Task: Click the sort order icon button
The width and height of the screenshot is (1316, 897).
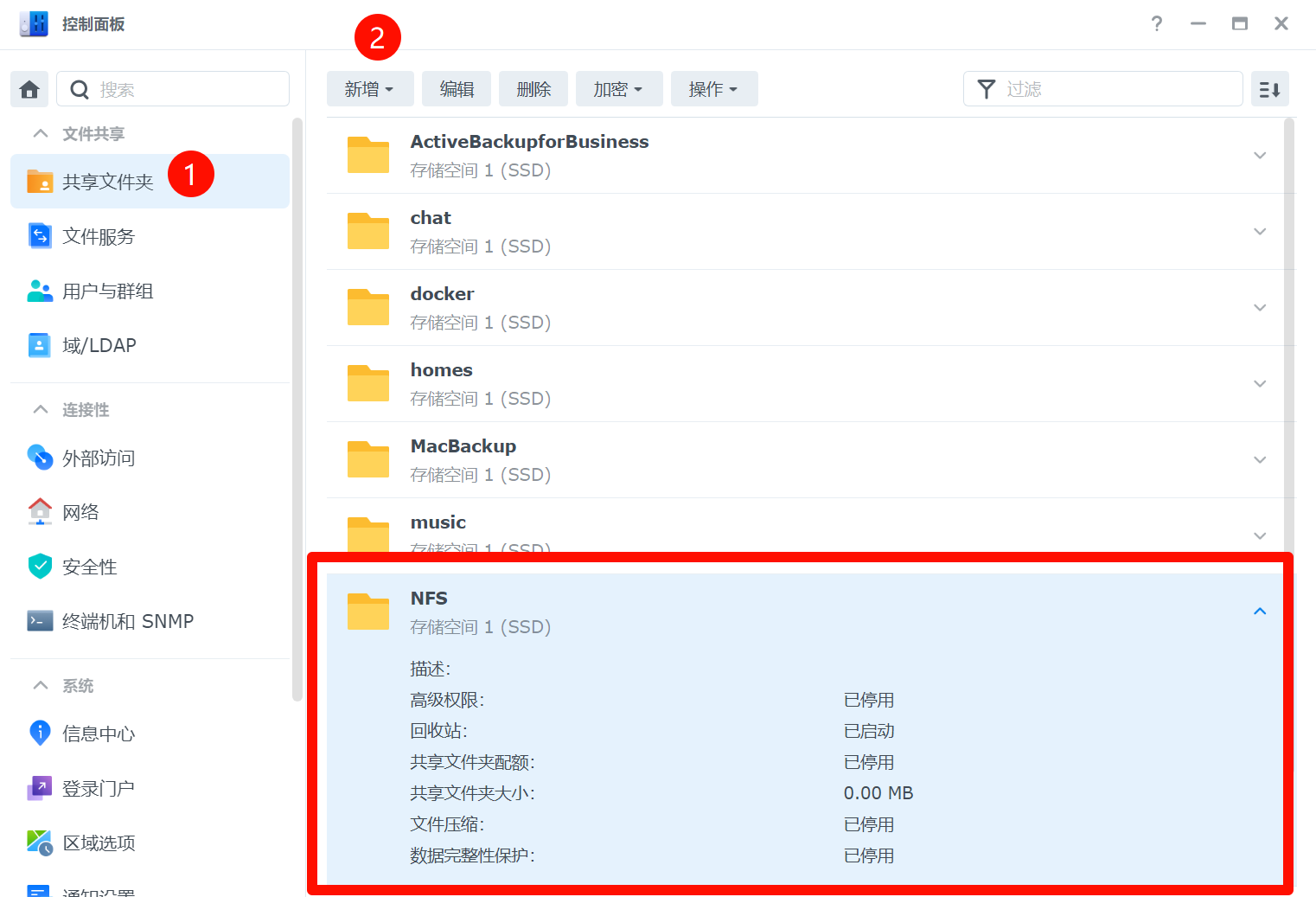Action: pos(1269,89)
